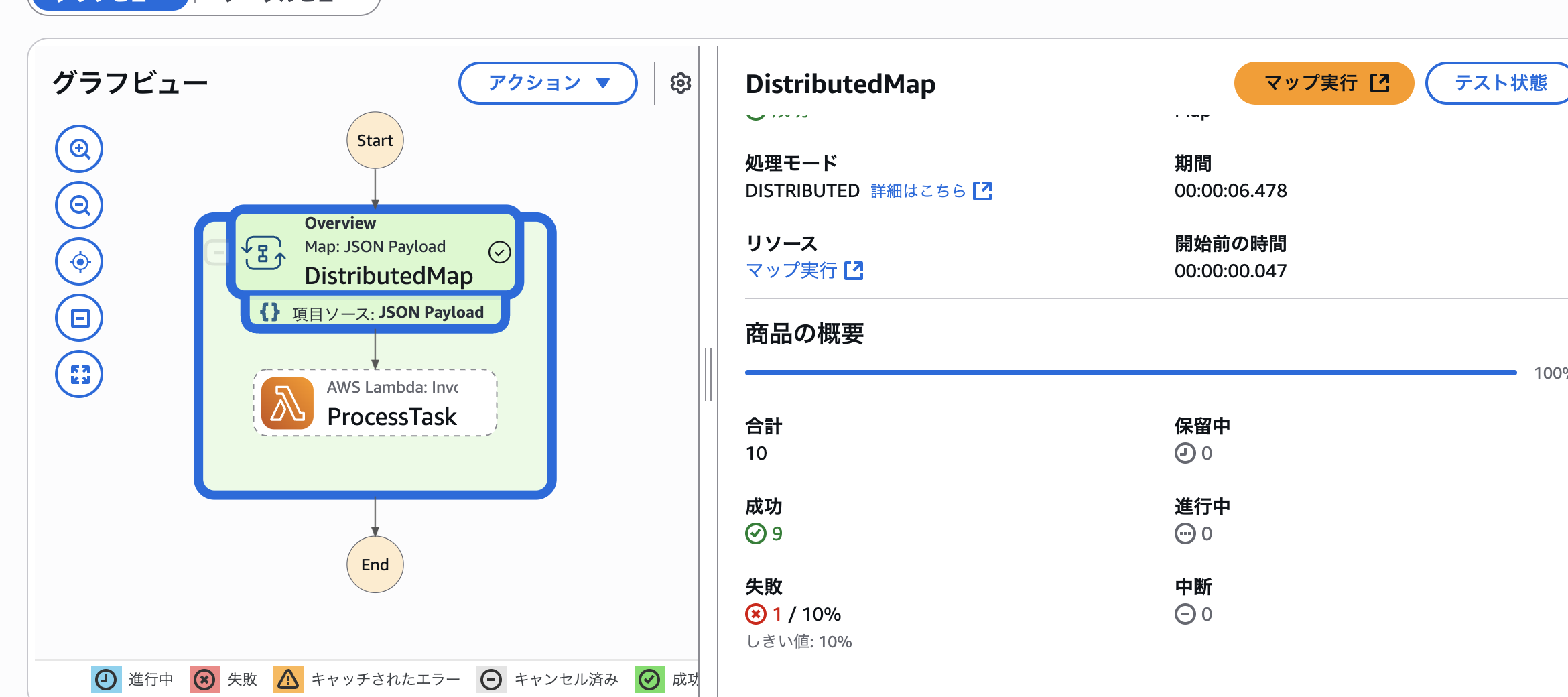Click the 開始前の時間 value 00:00:00.047
The height and width of the screenshot is (697, 1568).
(1230, 271)
